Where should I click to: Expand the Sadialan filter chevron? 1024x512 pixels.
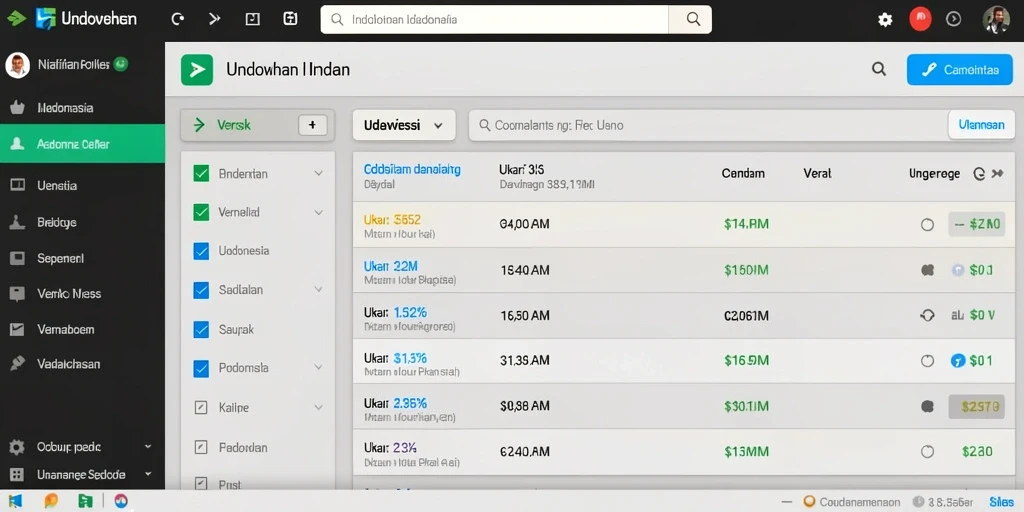(x=318, y=289)
